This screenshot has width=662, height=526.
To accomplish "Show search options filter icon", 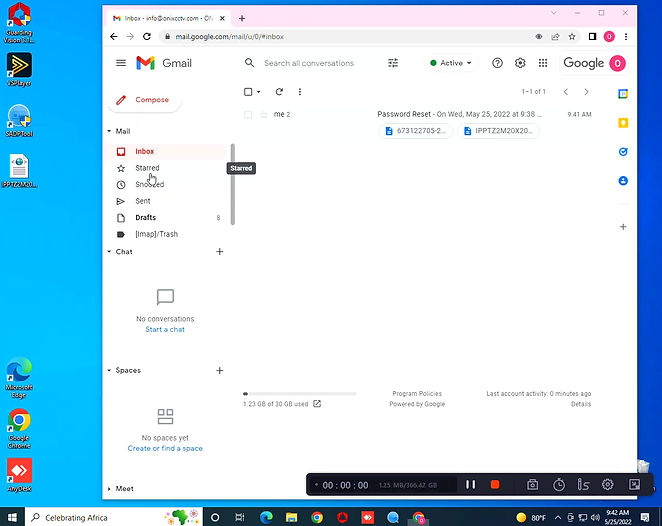I will tap(393, 63).
